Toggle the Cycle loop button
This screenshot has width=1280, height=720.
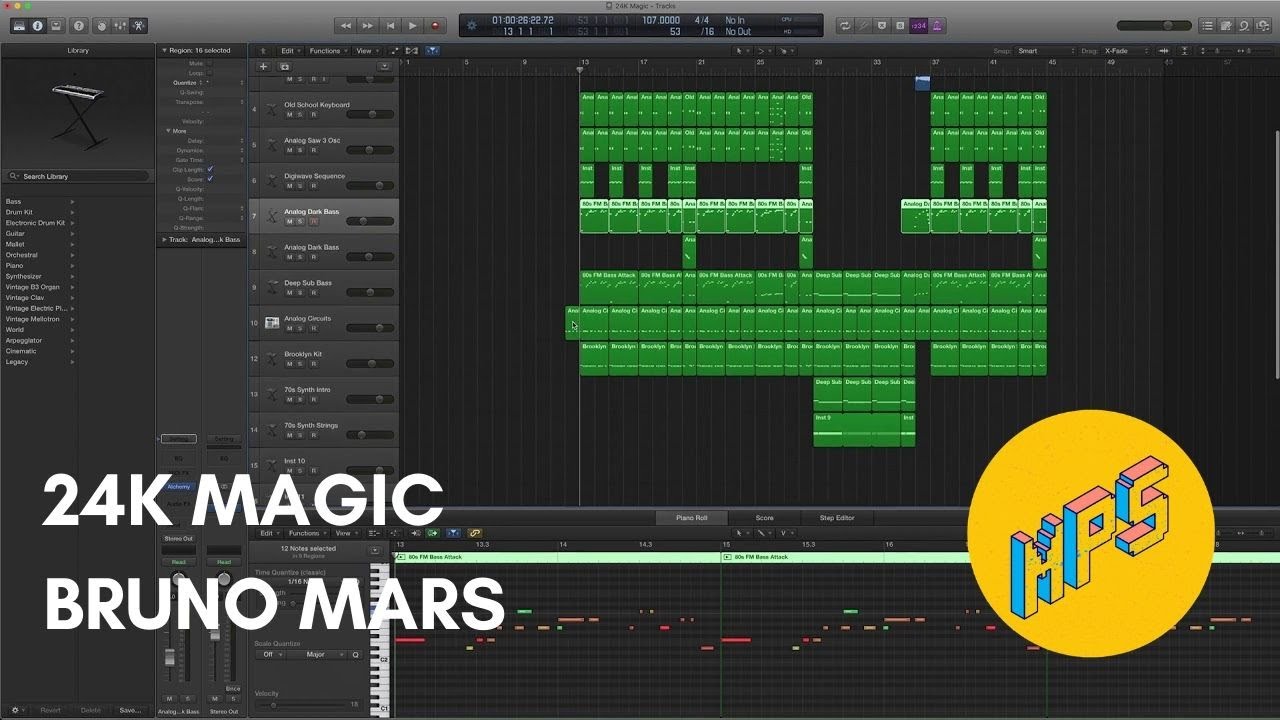pyautogui.click(x=845, y=25)
